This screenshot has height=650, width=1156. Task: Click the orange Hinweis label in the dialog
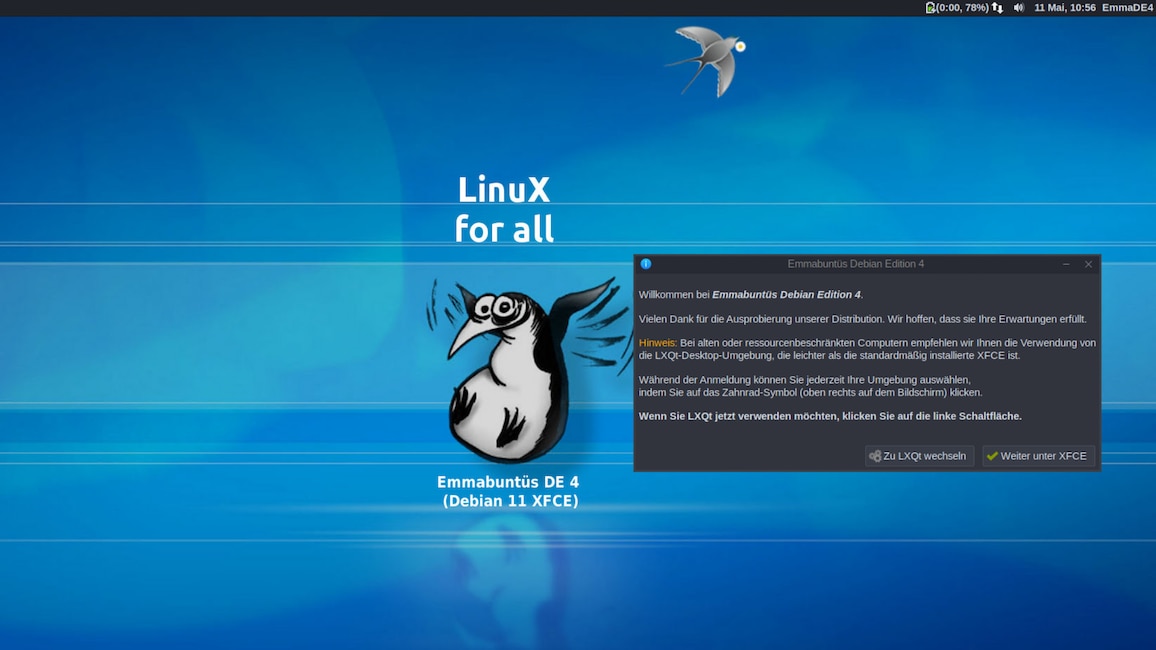pyautogui.click(x=658, y=342)
